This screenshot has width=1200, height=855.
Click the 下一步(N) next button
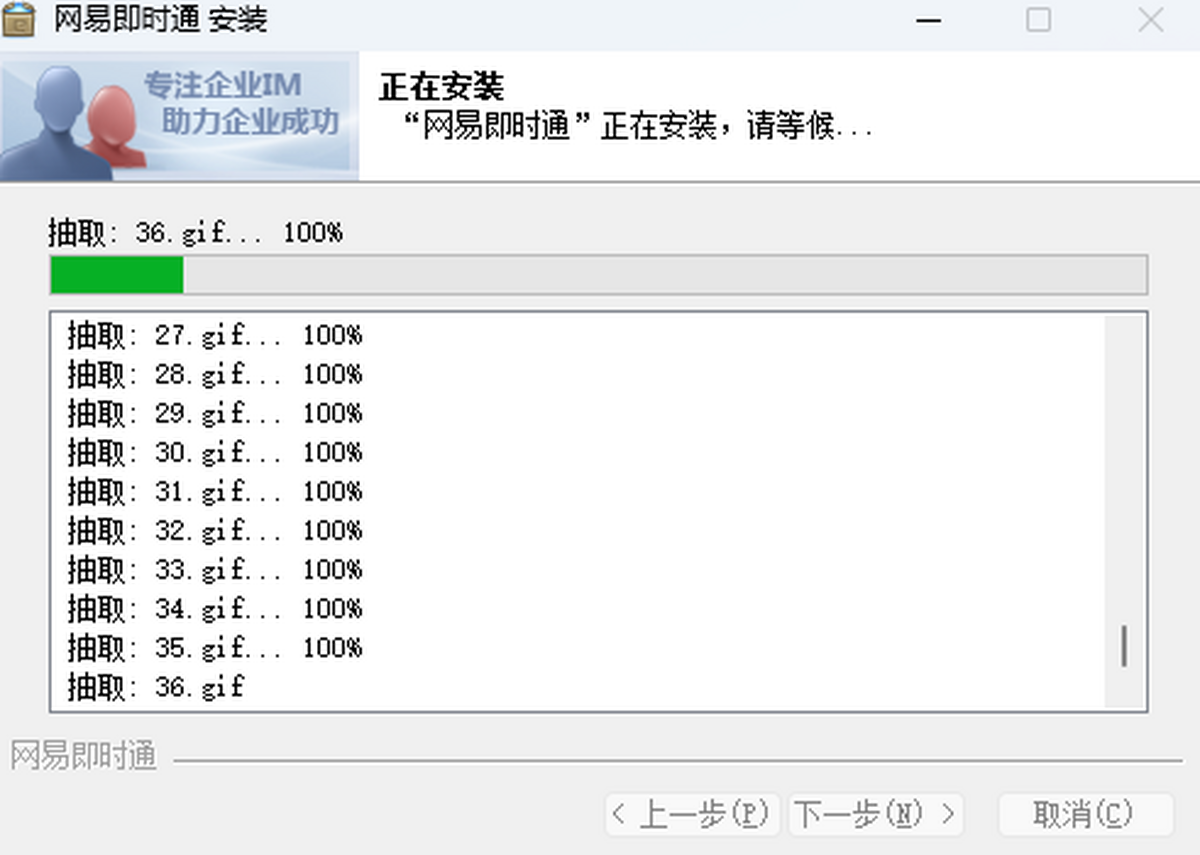click(x=876, y=814)
